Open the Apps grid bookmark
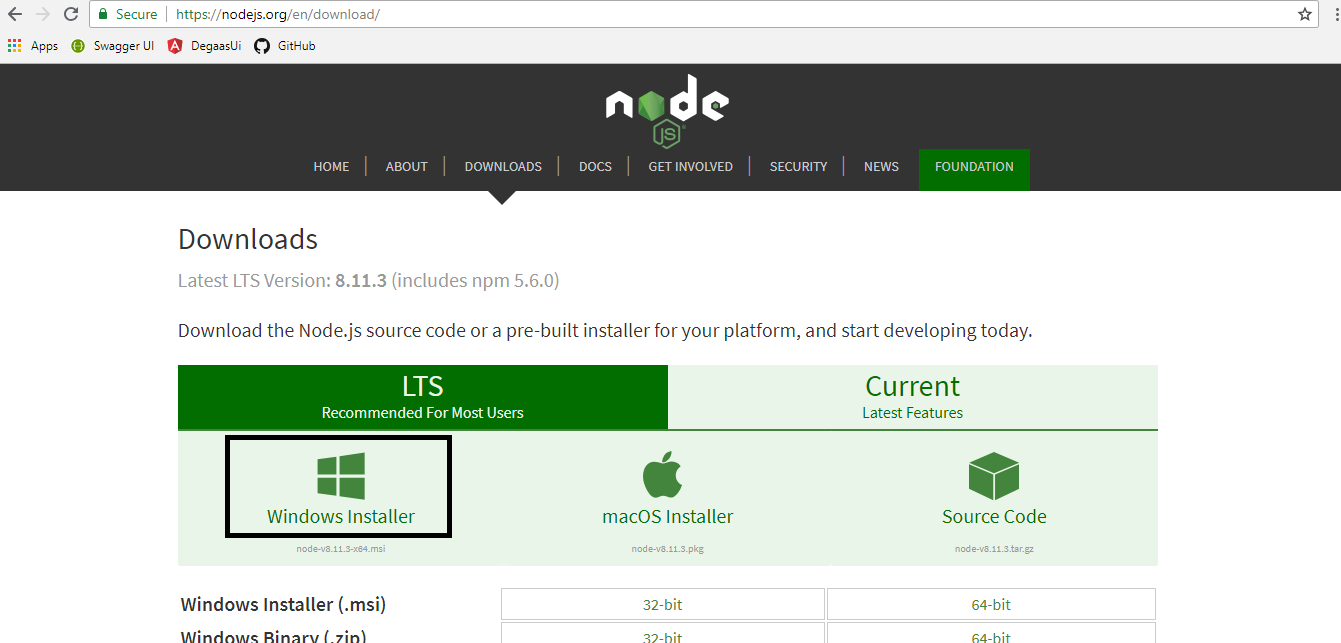Image resolution: width=1341 pixels, height=643 pixels. (33, 46)
